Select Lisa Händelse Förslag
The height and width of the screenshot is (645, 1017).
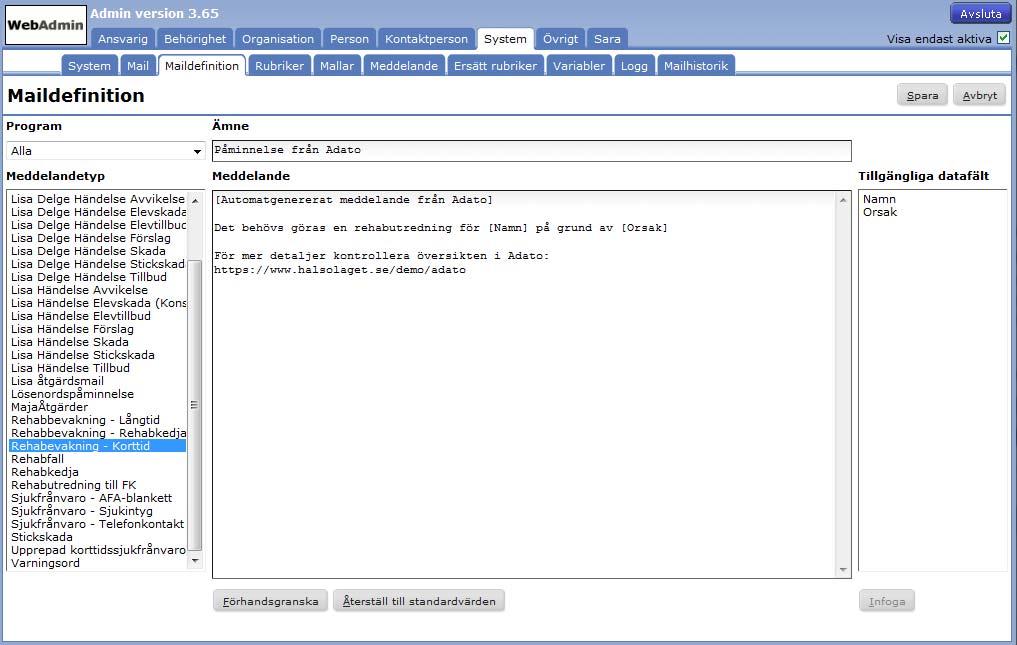pos(98,329)
